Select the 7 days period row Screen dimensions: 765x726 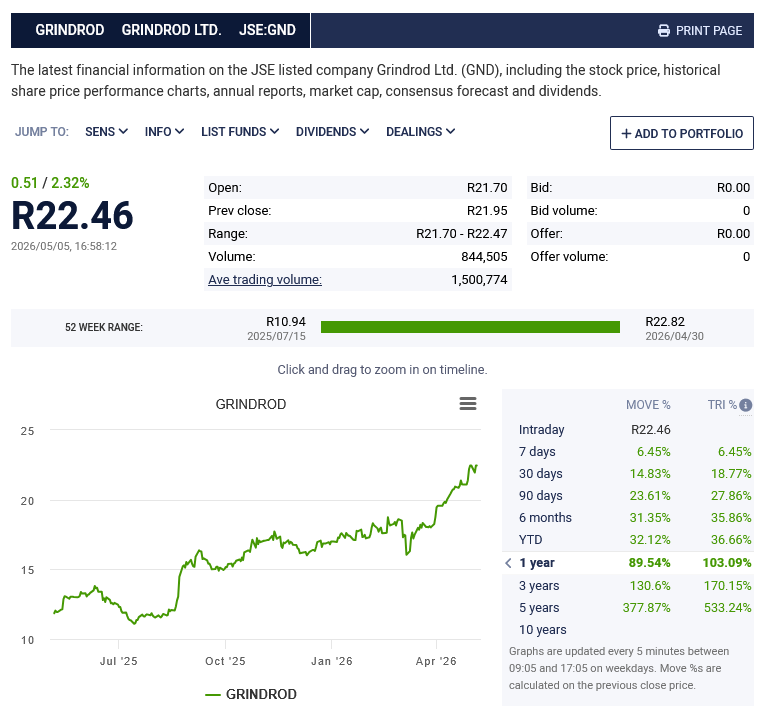coord(628,452)
